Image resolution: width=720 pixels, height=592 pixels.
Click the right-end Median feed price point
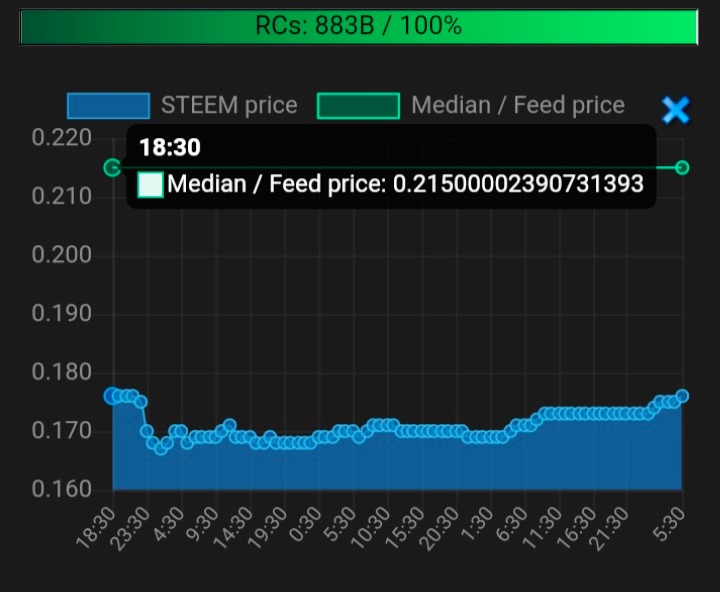point(682,168)
